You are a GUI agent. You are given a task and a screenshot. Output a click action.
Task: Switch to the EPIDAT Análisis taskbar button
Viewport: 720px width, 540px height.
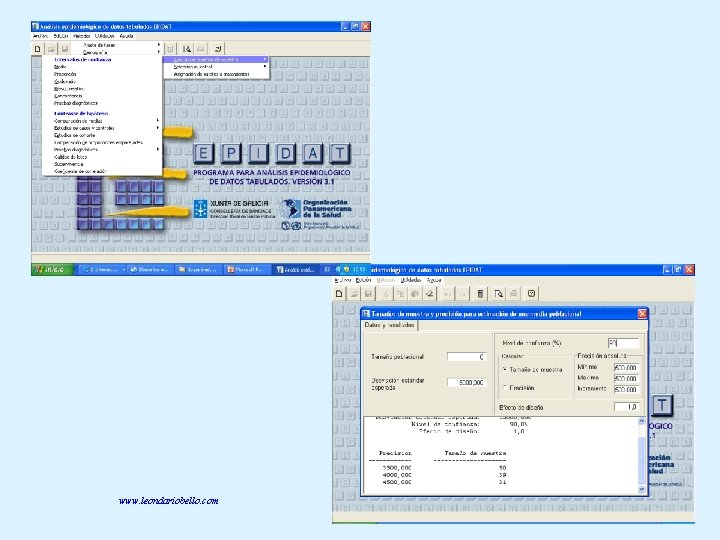coord(295,270)
